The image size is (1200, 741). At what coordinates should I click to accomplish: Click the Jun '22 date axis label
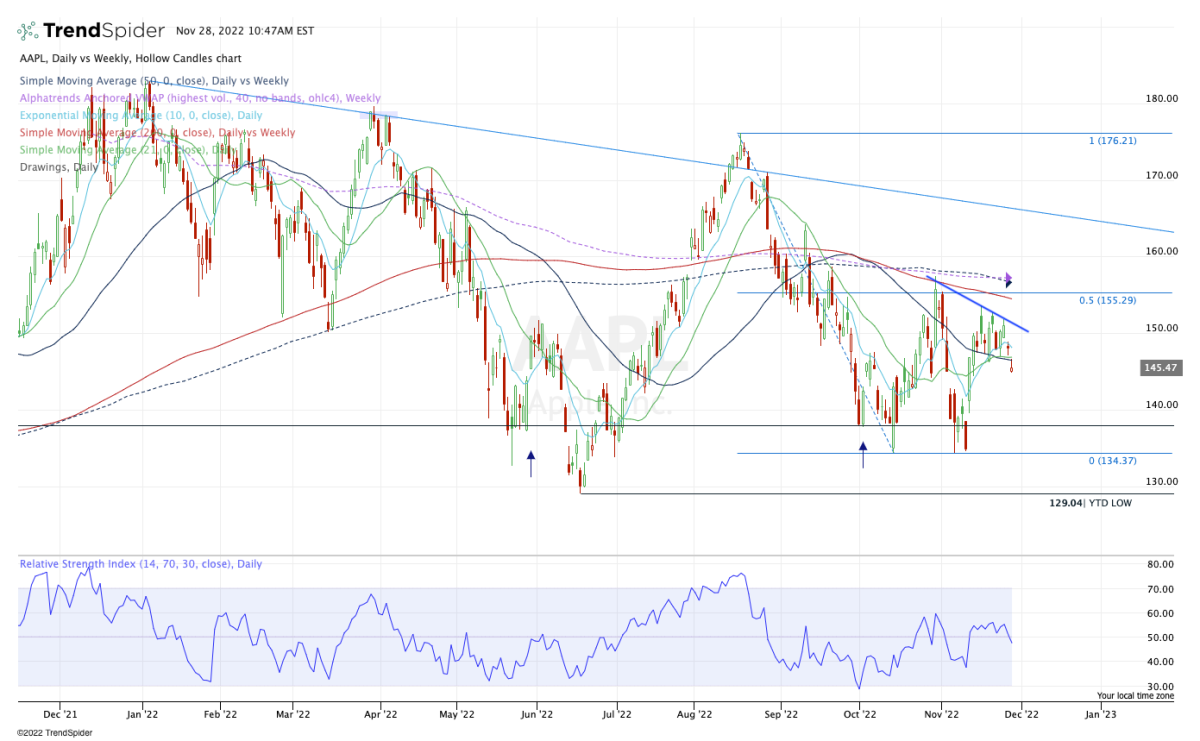coord(537,715)
